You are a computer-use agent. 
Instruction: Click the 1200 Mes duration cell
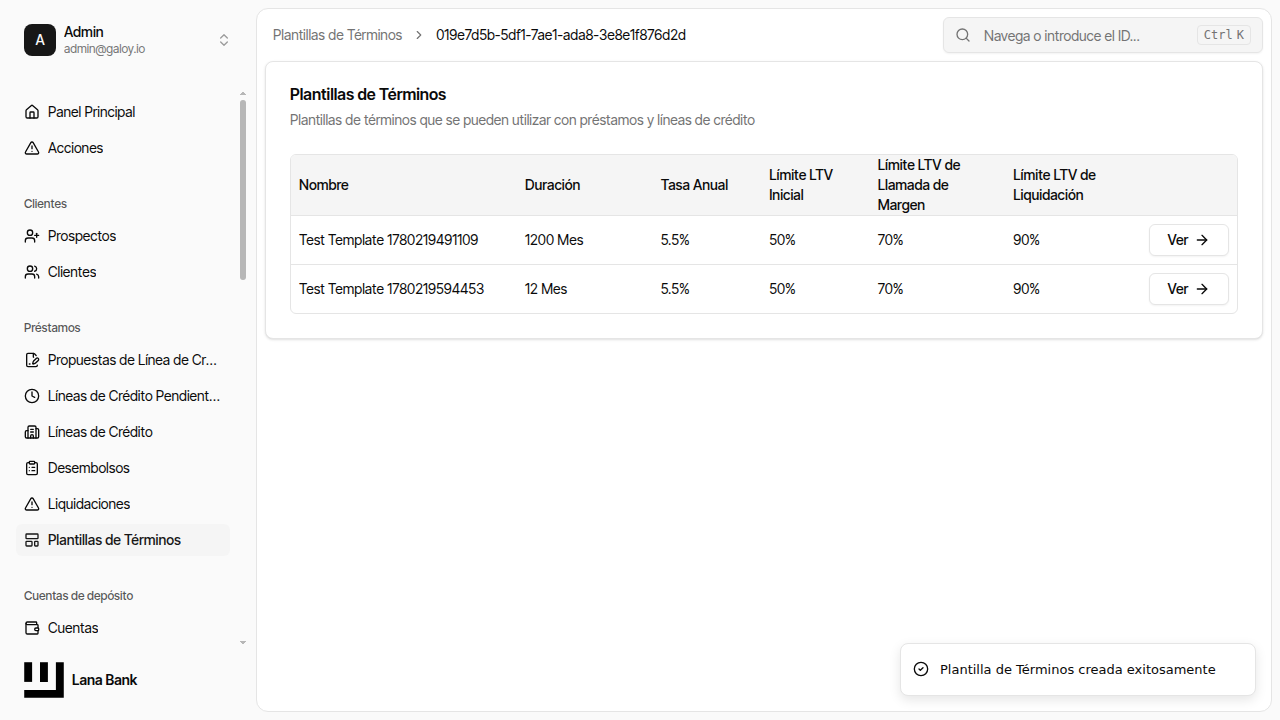(x=554, y=240)
